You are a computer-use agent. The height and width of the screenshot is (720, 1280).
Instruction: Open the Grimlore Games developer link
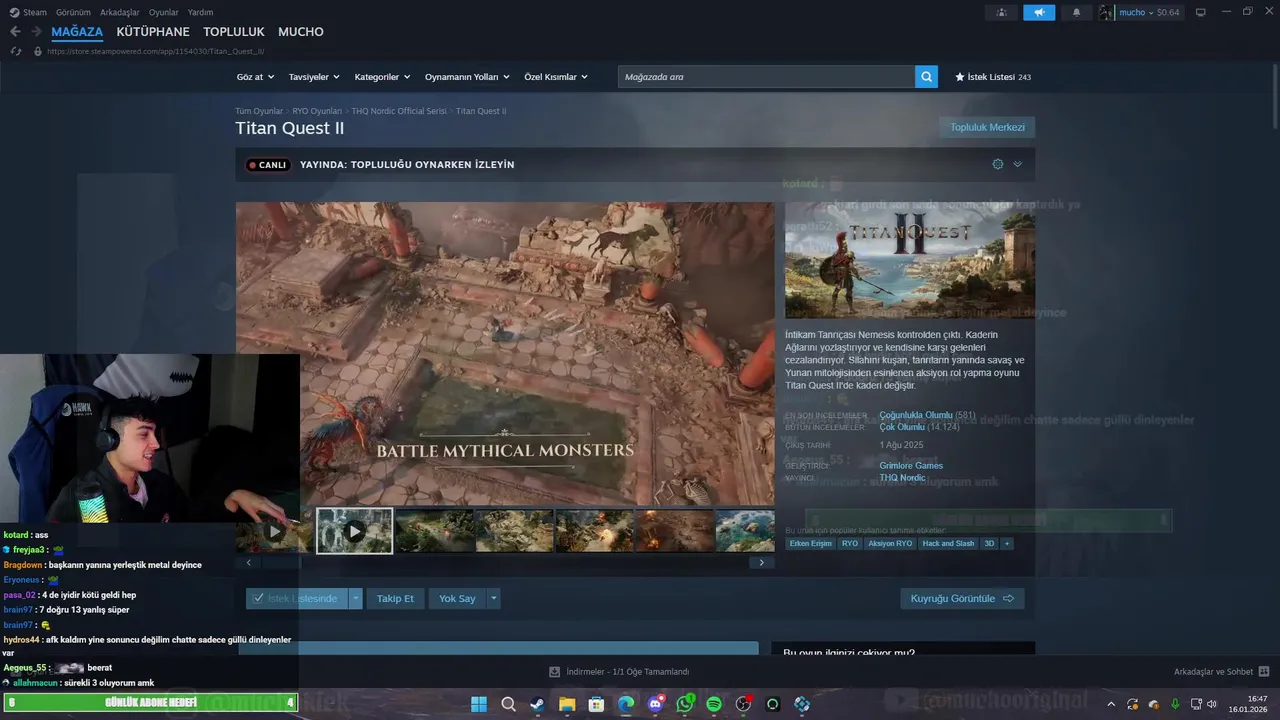point(911,466)
